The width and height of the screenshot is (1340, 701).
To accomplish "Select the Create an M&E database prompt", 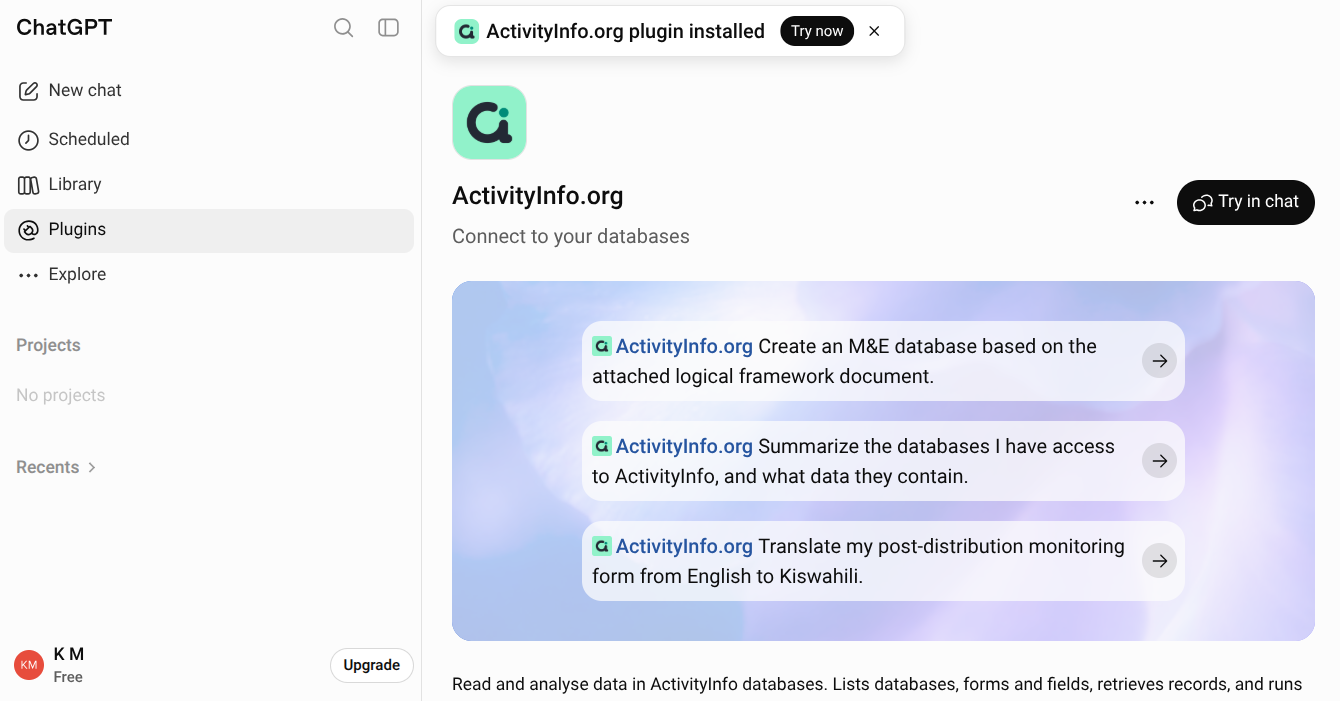I will point(883,361).
